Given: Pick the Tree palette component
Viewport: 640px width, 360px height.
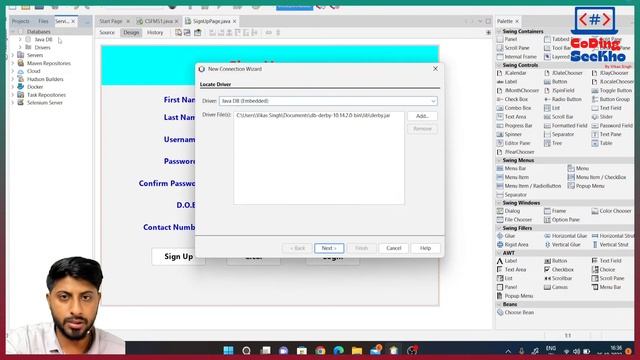Looking at the screenshot, I should (x=553, y=143).
